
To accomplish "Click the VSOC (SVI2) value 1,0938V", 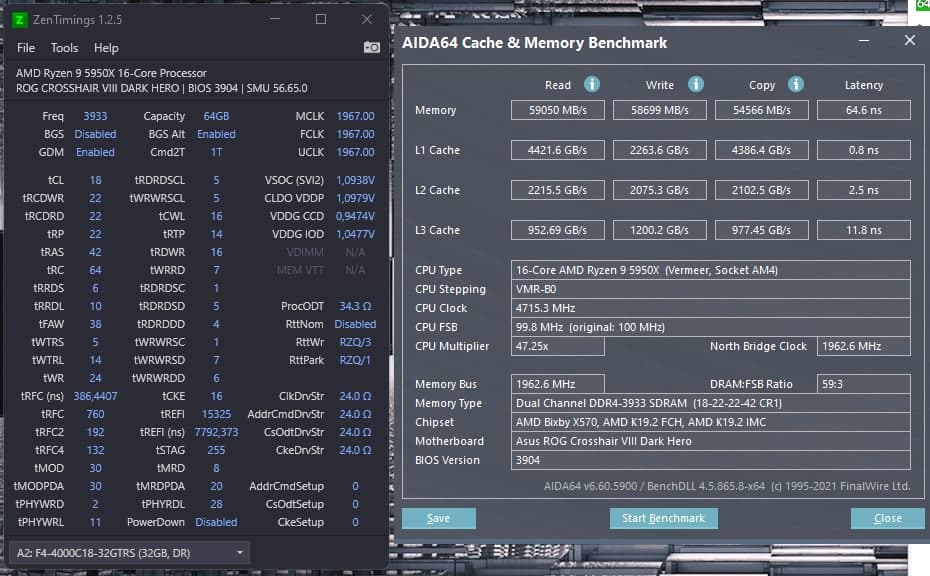I will pyautogui.click(x=355, y=180).
